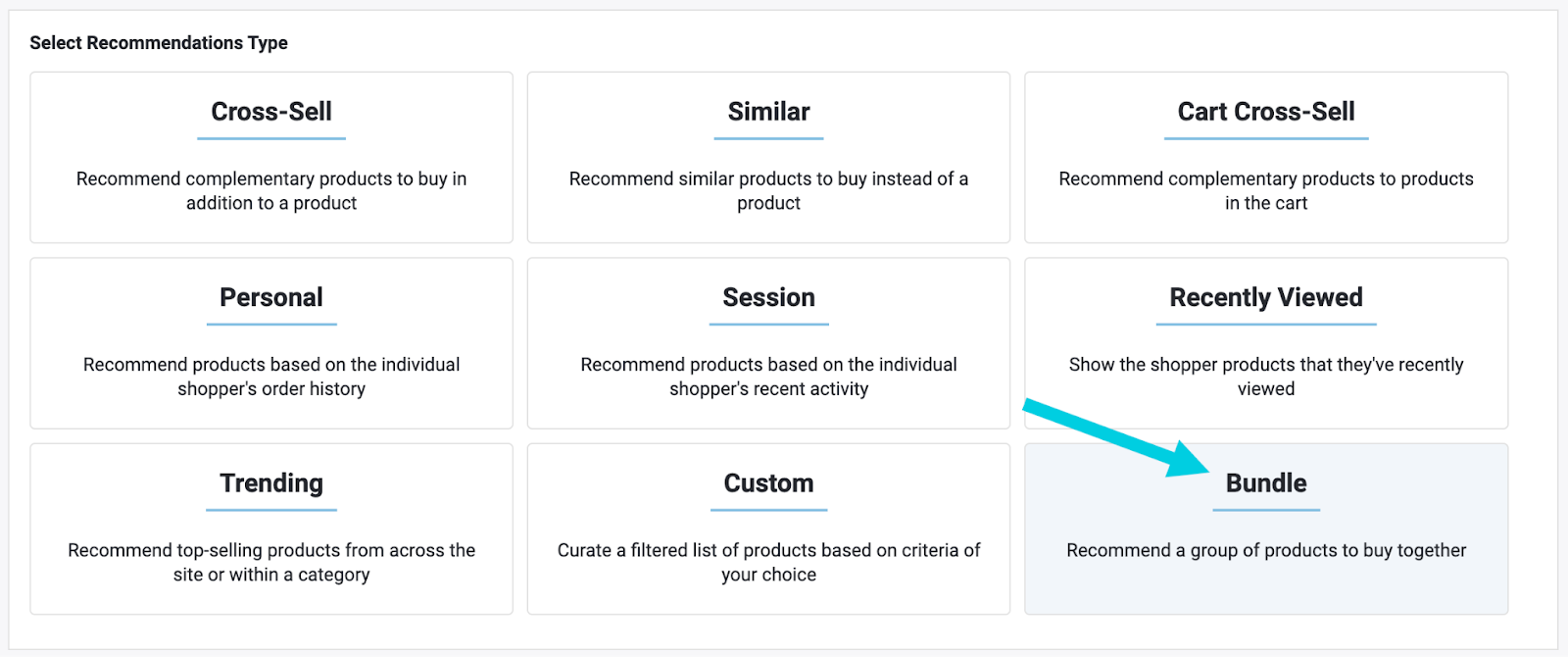Click description about shopper's recent activity
1568x657 pixels.
click(768, 377)
